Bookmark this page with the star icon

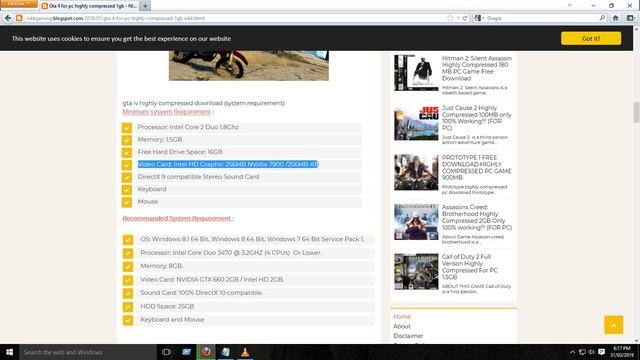[450, 18]
